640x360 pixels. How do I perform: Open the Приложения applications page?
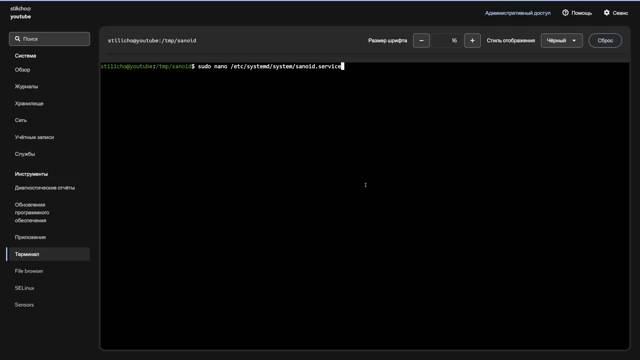coord(30,237)
